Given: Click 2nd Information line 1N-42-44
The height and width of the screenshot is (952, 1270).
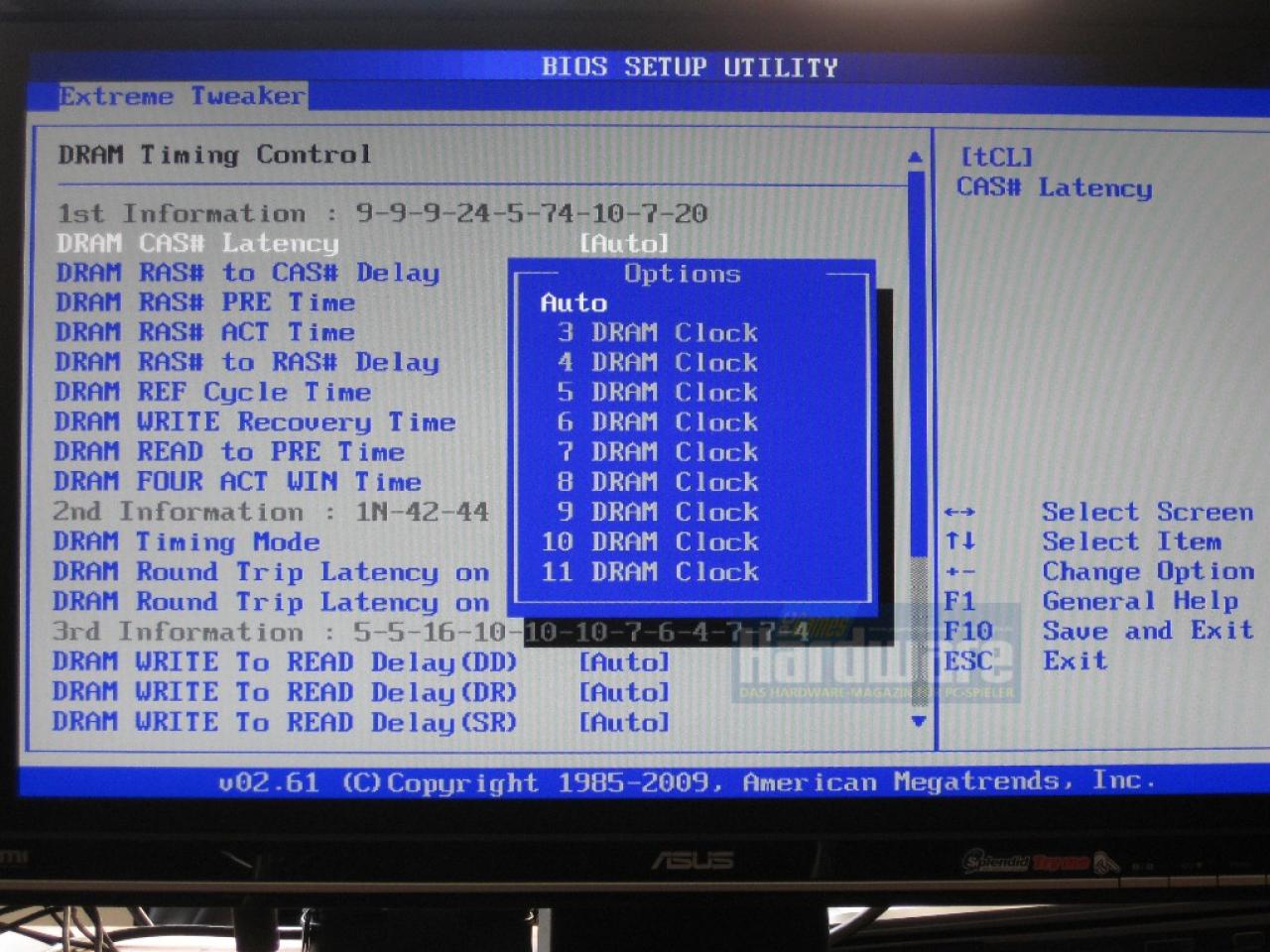Looking at the screenshot, I should tap(271, 512).
